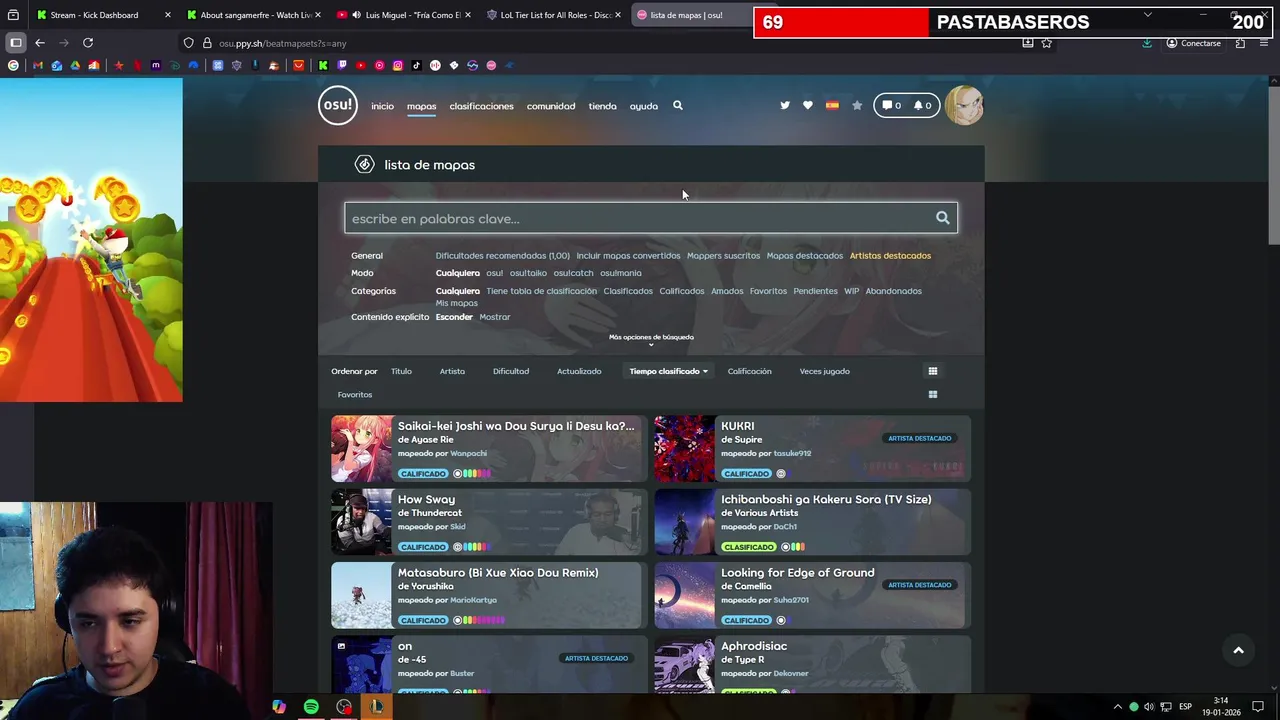This screenshot has width=1280, height=720.
Task: Open the inicio navigation menu
Action: coord(382,106)
